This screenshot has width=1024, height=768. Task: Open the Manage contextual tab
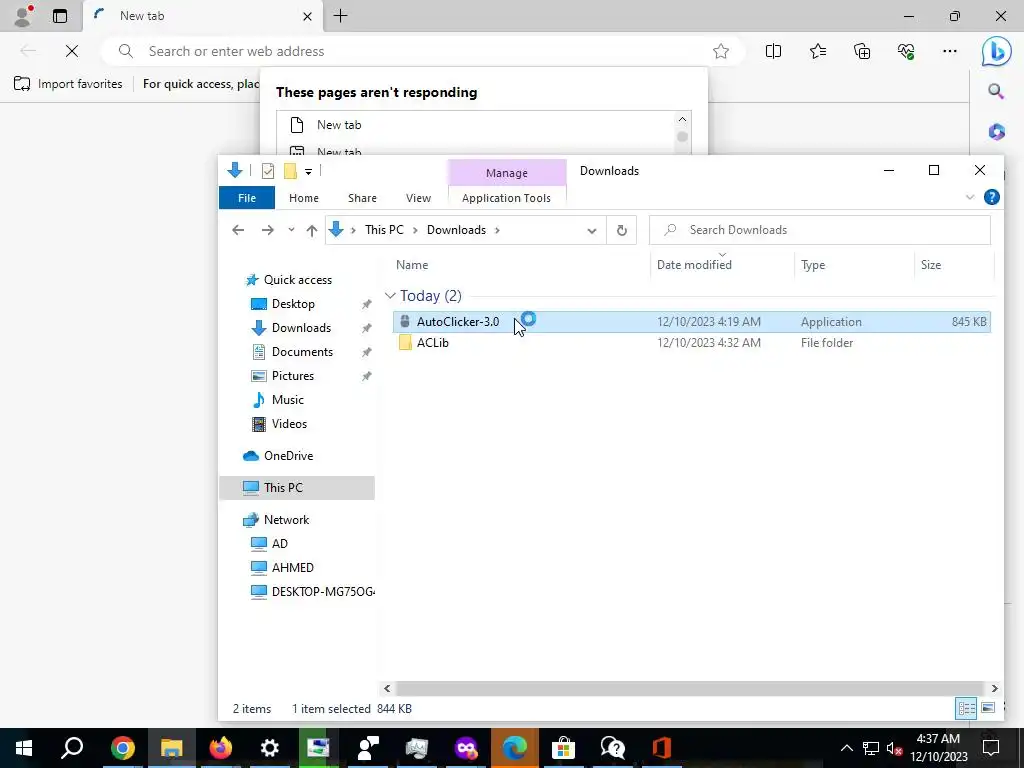coord(507,173)
